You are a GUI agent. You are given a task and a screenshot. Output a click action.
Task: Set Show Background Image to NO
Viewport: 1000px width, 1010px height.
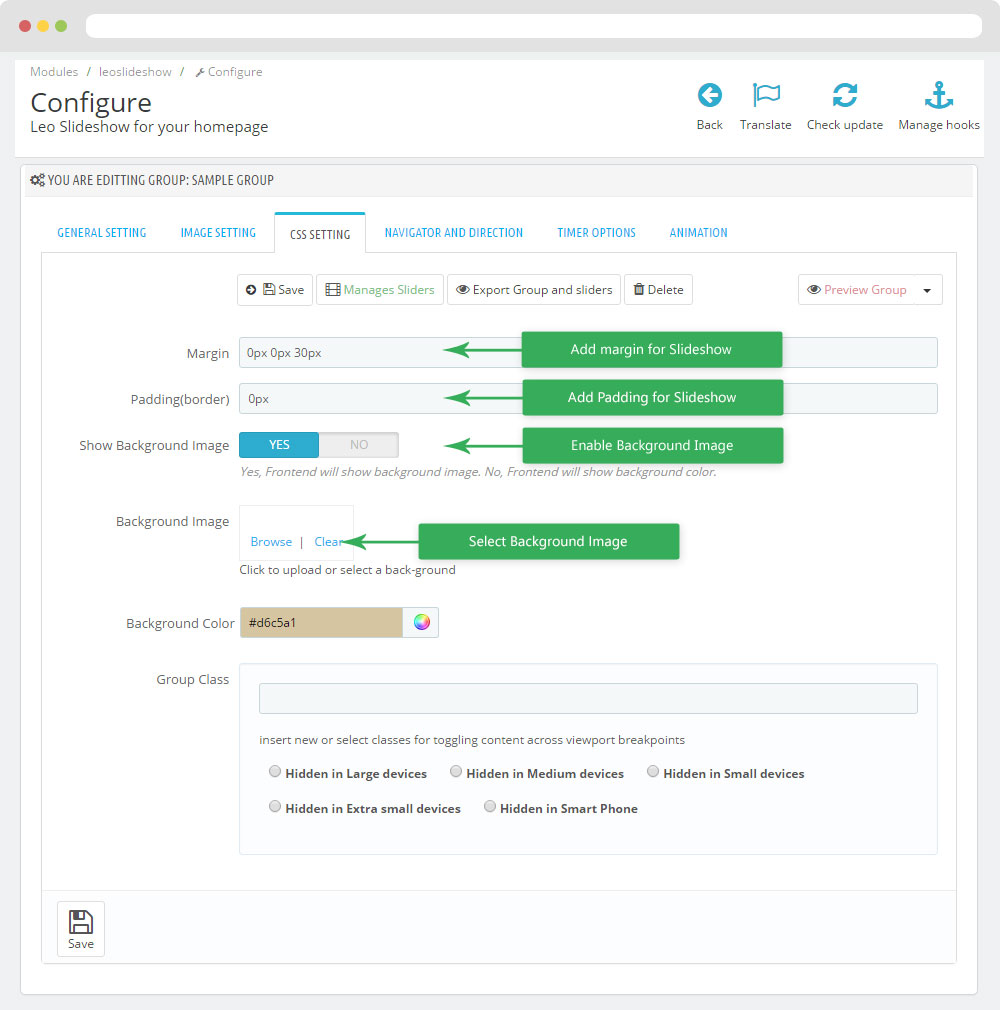pos(359,445)
